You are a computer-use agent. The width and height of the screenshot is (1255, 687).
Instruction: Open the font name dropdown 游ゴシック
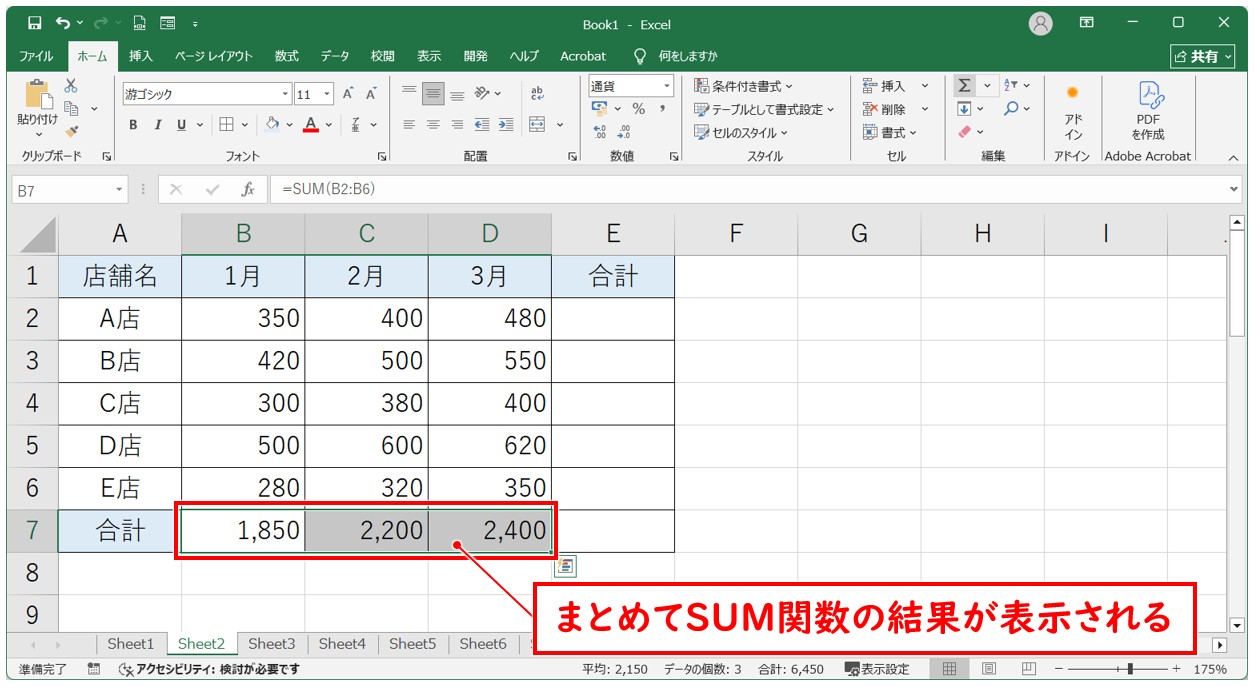pos(285,94)
